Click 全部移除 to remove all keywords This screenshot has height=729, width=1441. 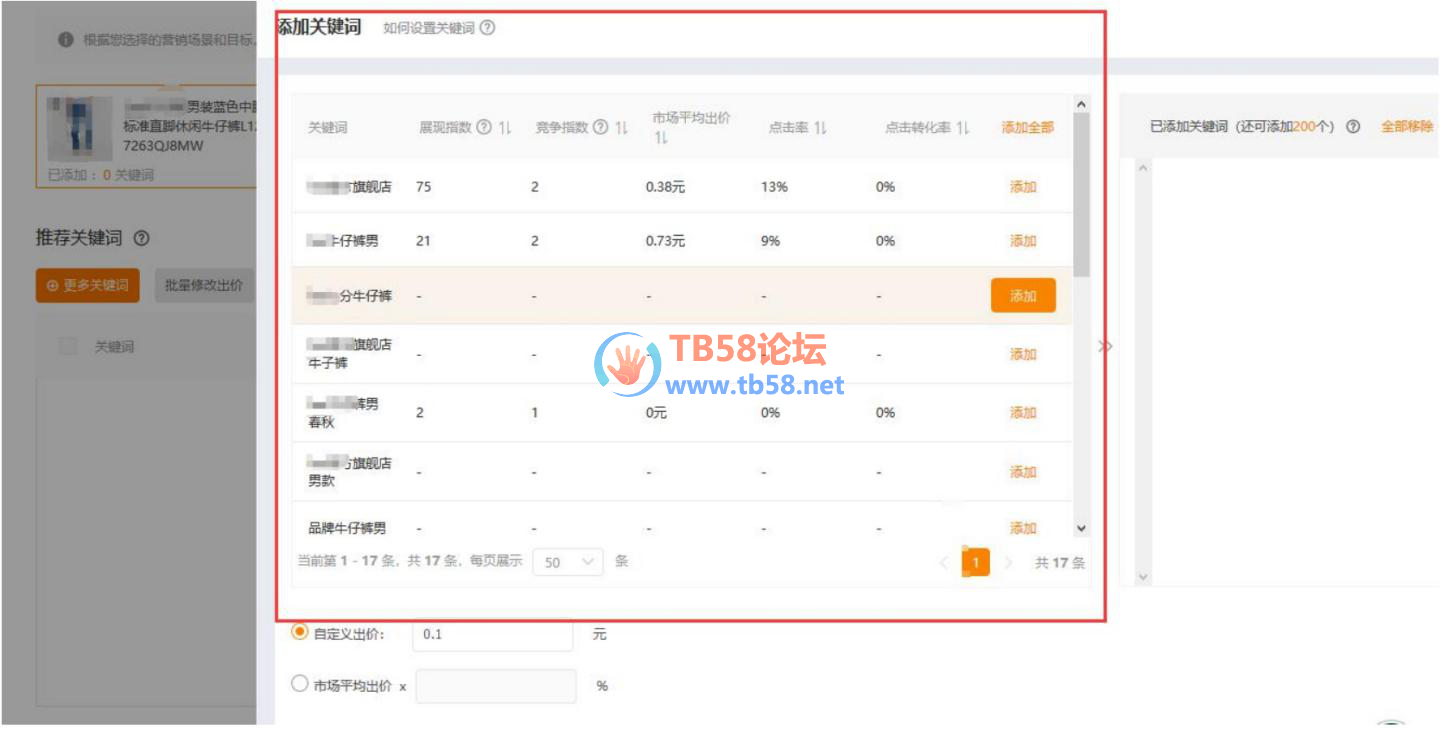point(1406,127)
